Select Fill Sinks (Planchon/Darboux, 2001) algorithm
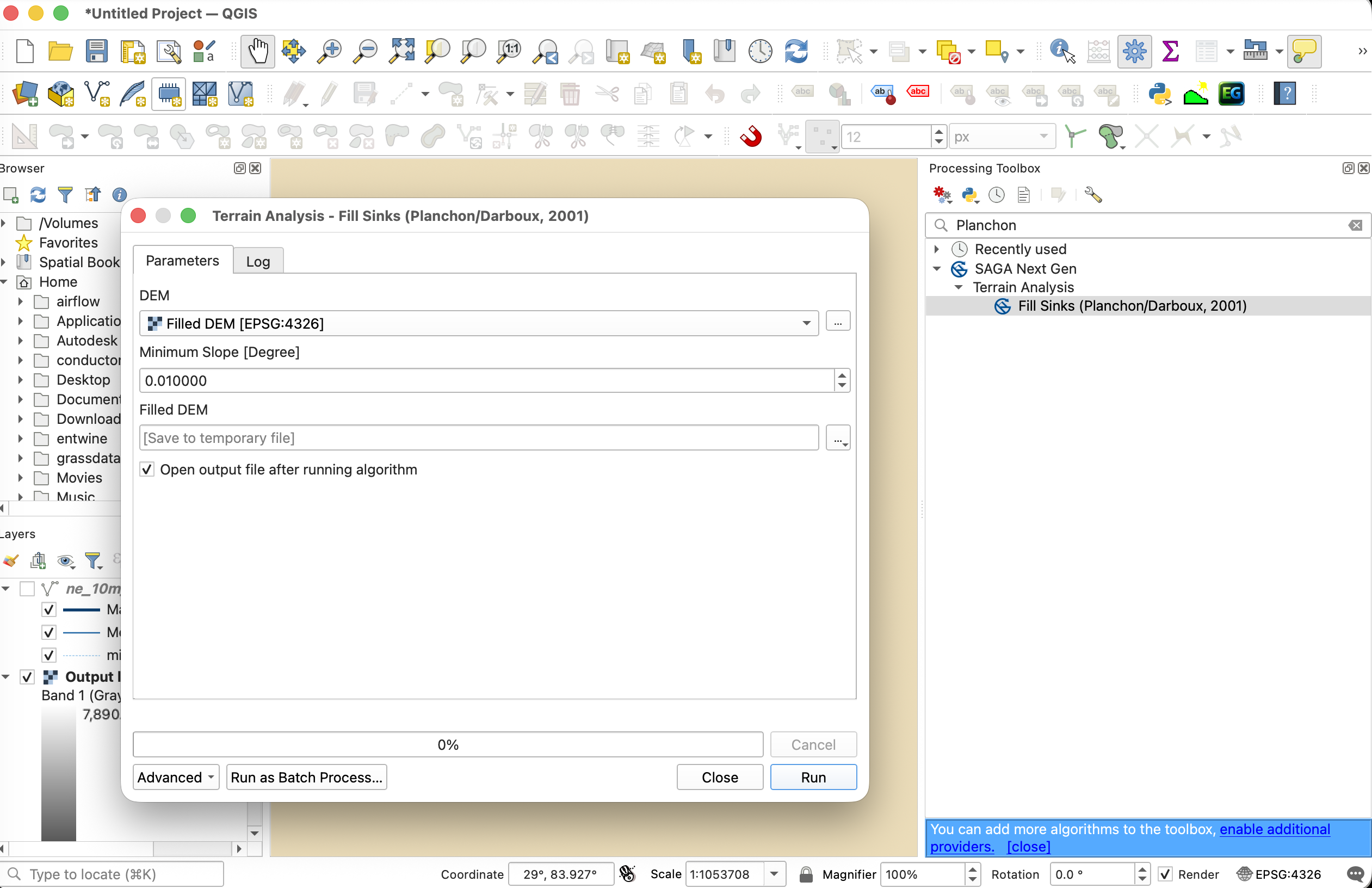The width and height of the screenshot is (1372, 888). pyautogui.click(x=1132, y=306)
